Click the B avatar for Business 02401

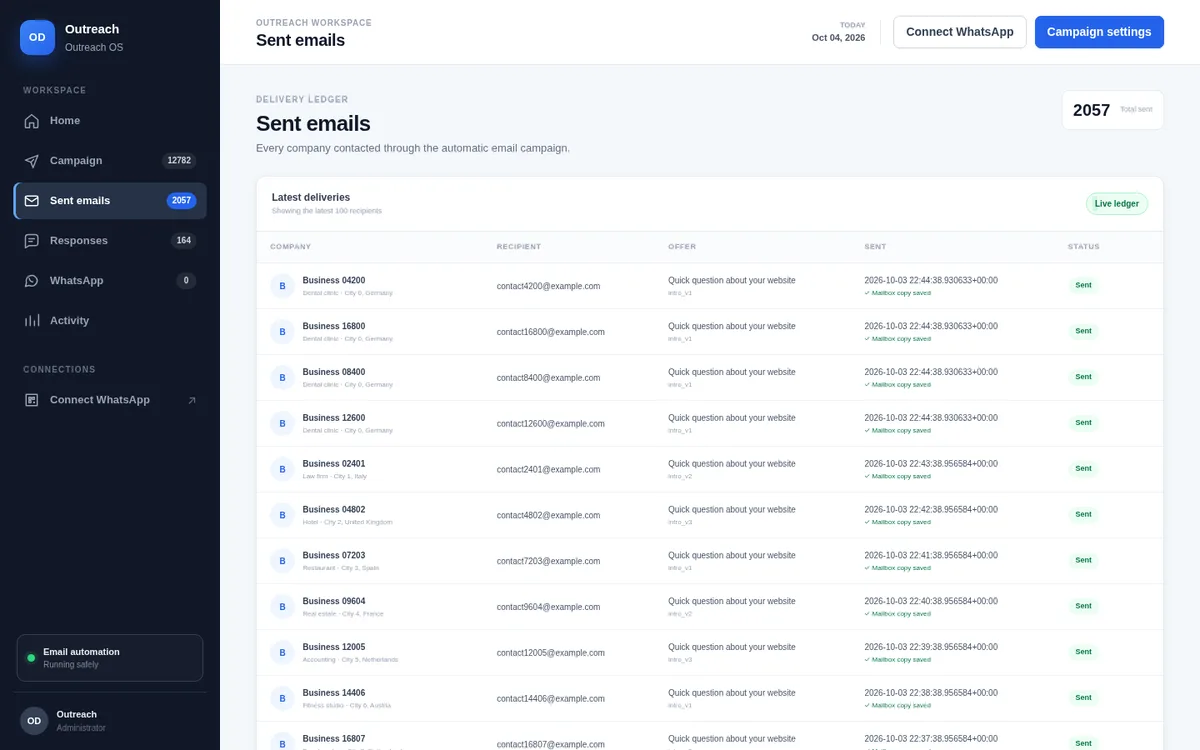pyautogui.click(x=282, y=469)
